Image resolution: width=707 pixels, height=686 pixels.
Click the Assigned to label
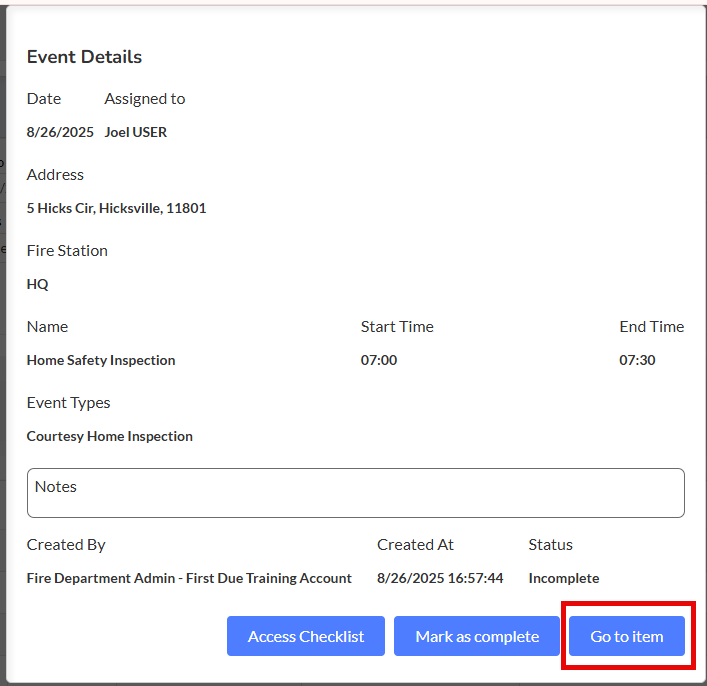tap(145, 98)
